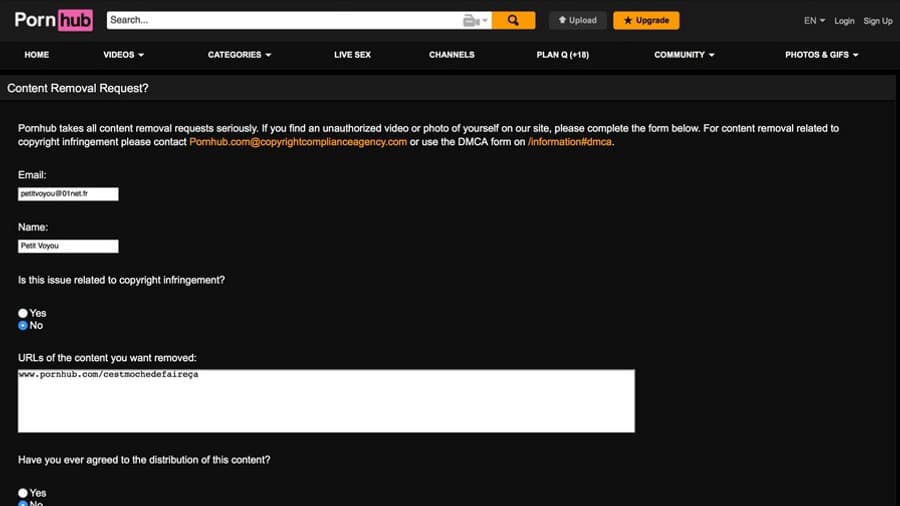
Task: Click the orange magnifier search button
Action: coord(513,20)
